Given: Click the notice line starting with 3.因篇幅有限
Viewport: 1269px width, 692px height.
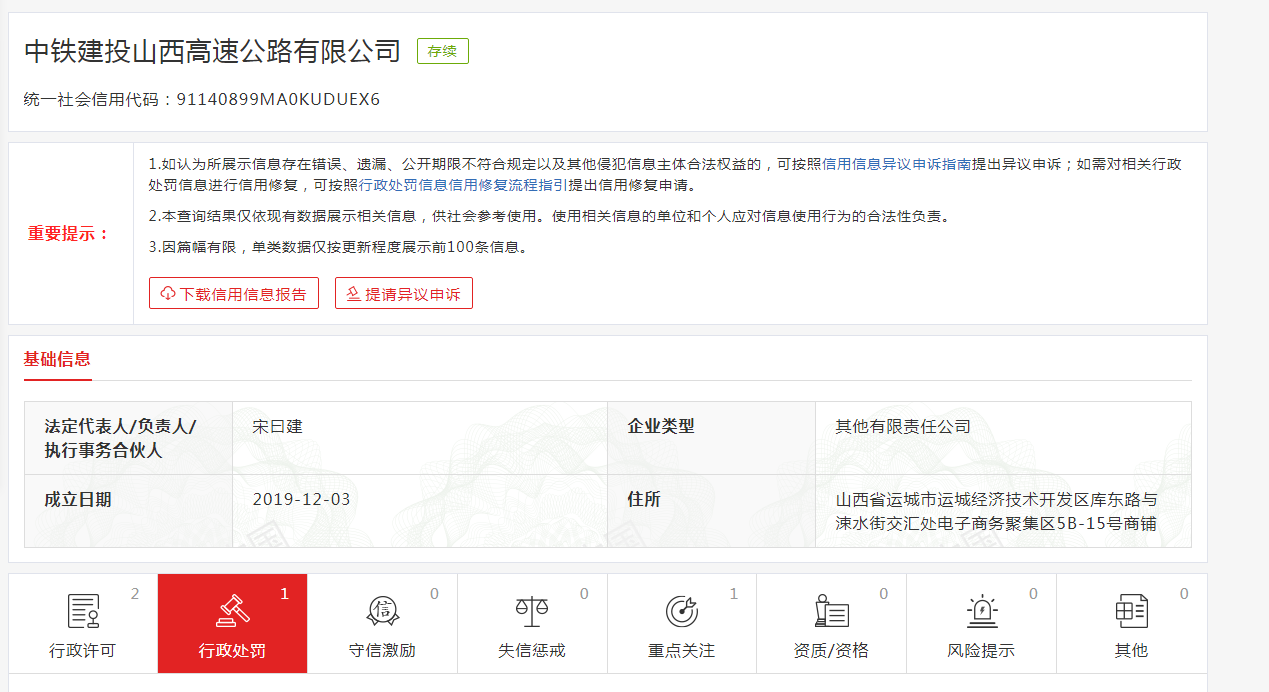Looking at the screenshot, I should (x=339, y=247).
